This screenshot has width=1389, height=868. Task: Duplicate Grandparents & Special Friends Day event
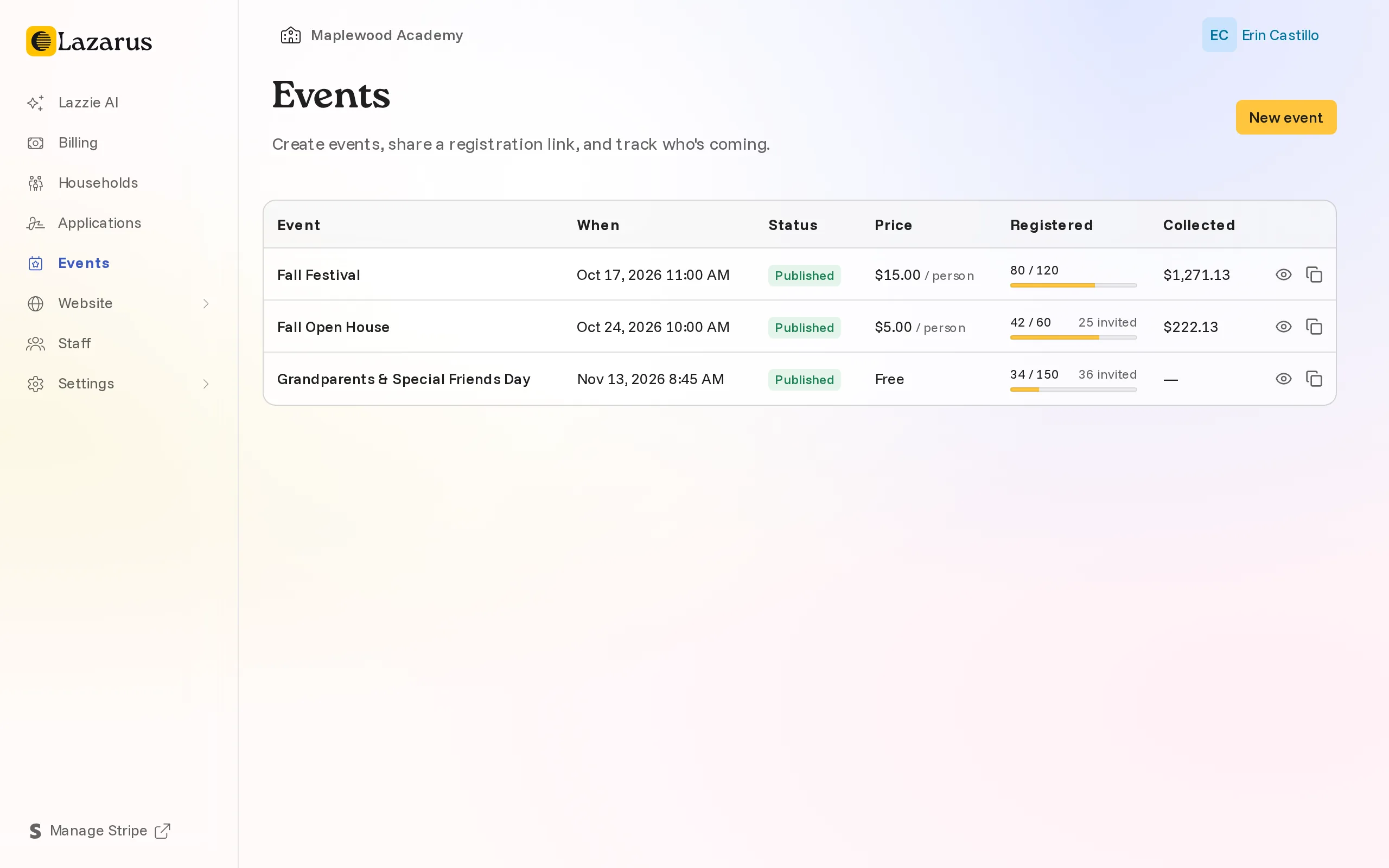[1314, 379]
